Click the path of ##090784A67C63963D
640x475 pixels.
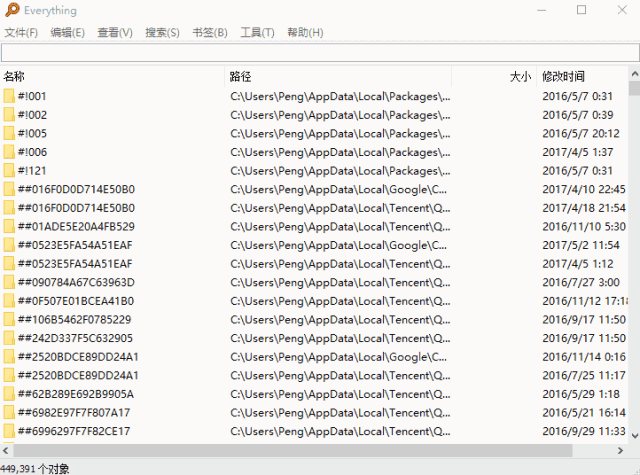(340, 282)
